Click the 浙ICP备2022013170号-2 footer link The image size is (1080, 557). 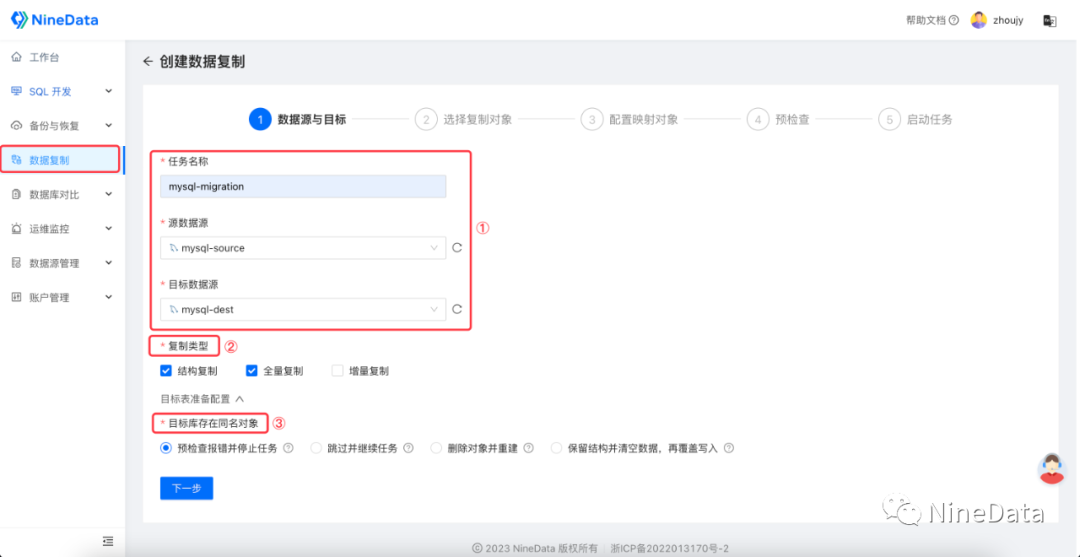[x=669, y=549]
